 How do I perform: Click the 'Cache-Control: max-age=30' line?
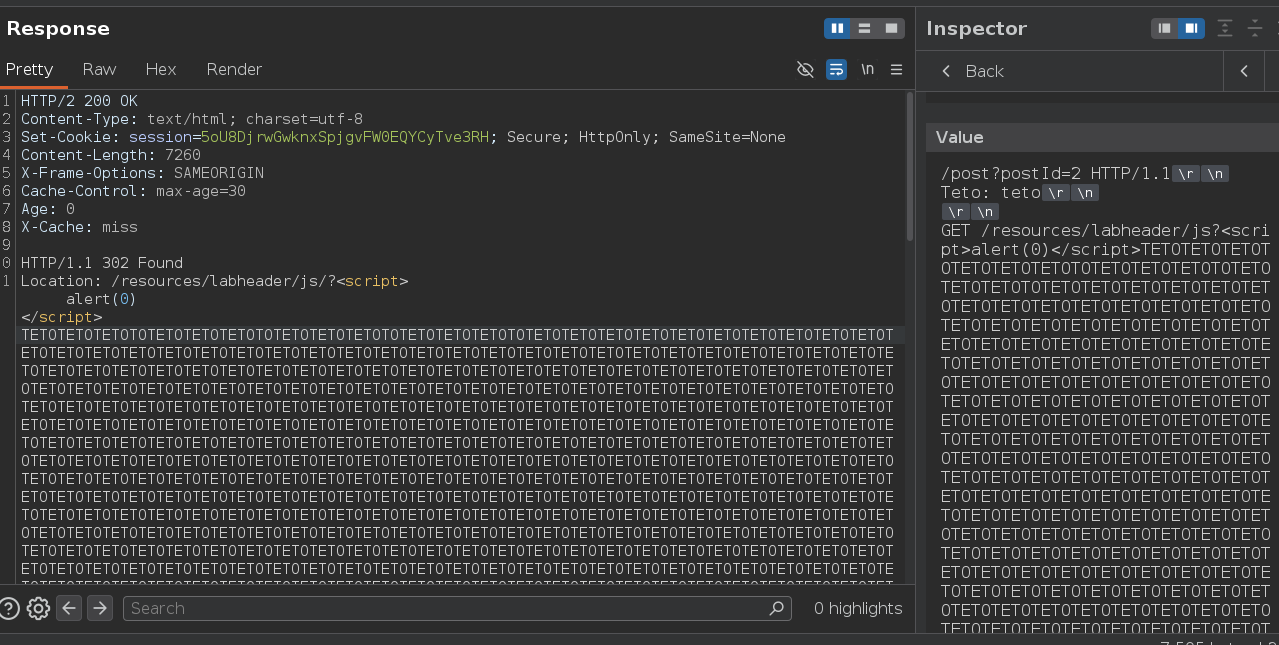pos(133,191)
